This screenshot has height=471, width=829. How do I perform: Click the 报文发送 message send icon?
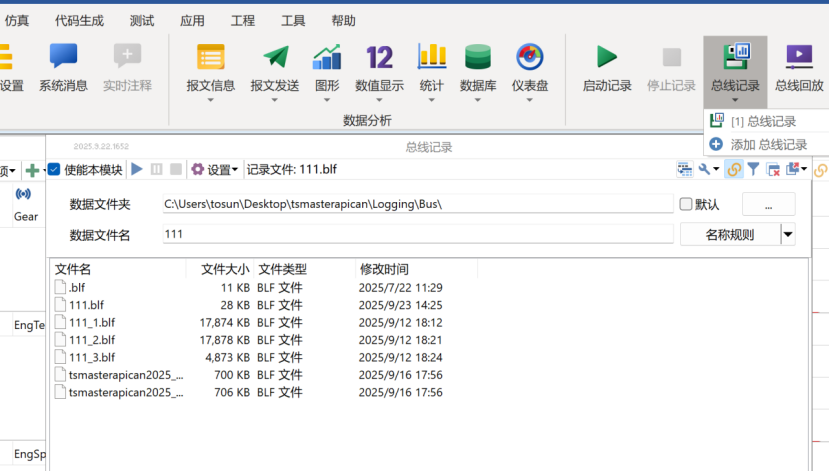click(274, 68)
